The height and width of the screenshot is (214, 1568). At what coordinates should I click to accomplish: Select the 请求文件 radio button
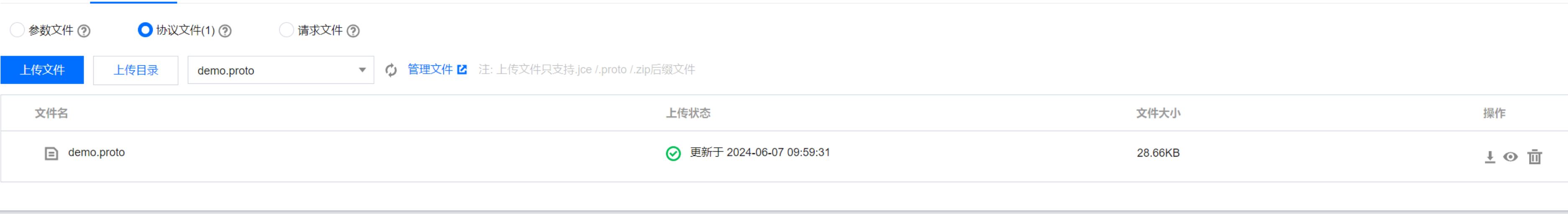[x=286, y=30]
